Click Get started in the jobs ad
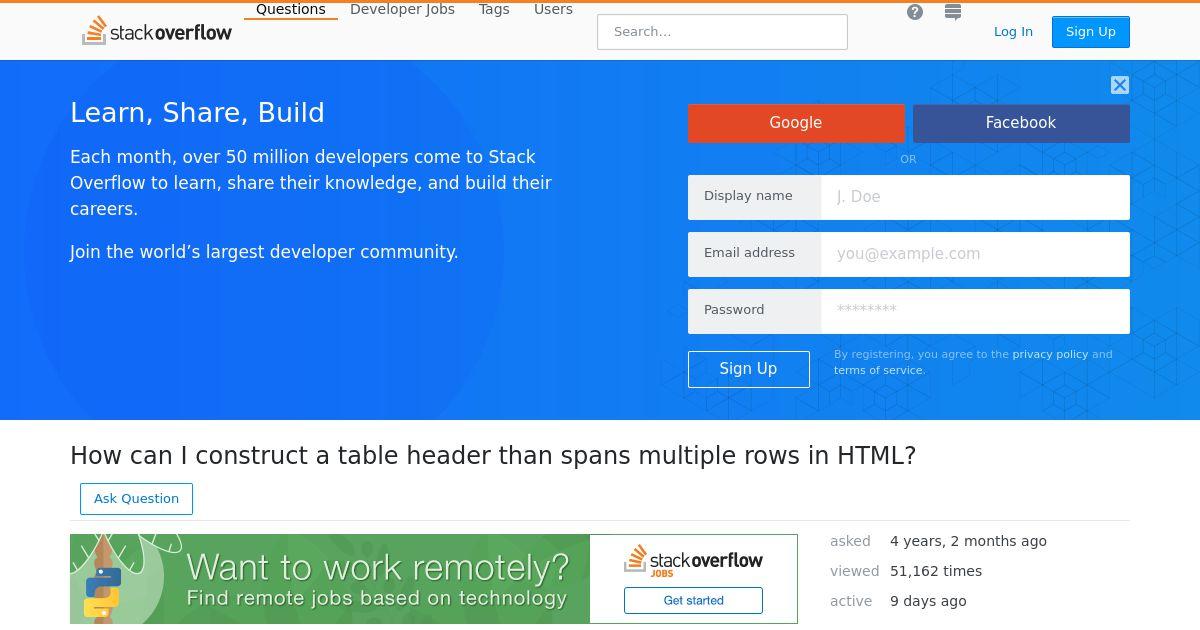This screenshot has width=1200, height=630. click(x=693, y=600)
